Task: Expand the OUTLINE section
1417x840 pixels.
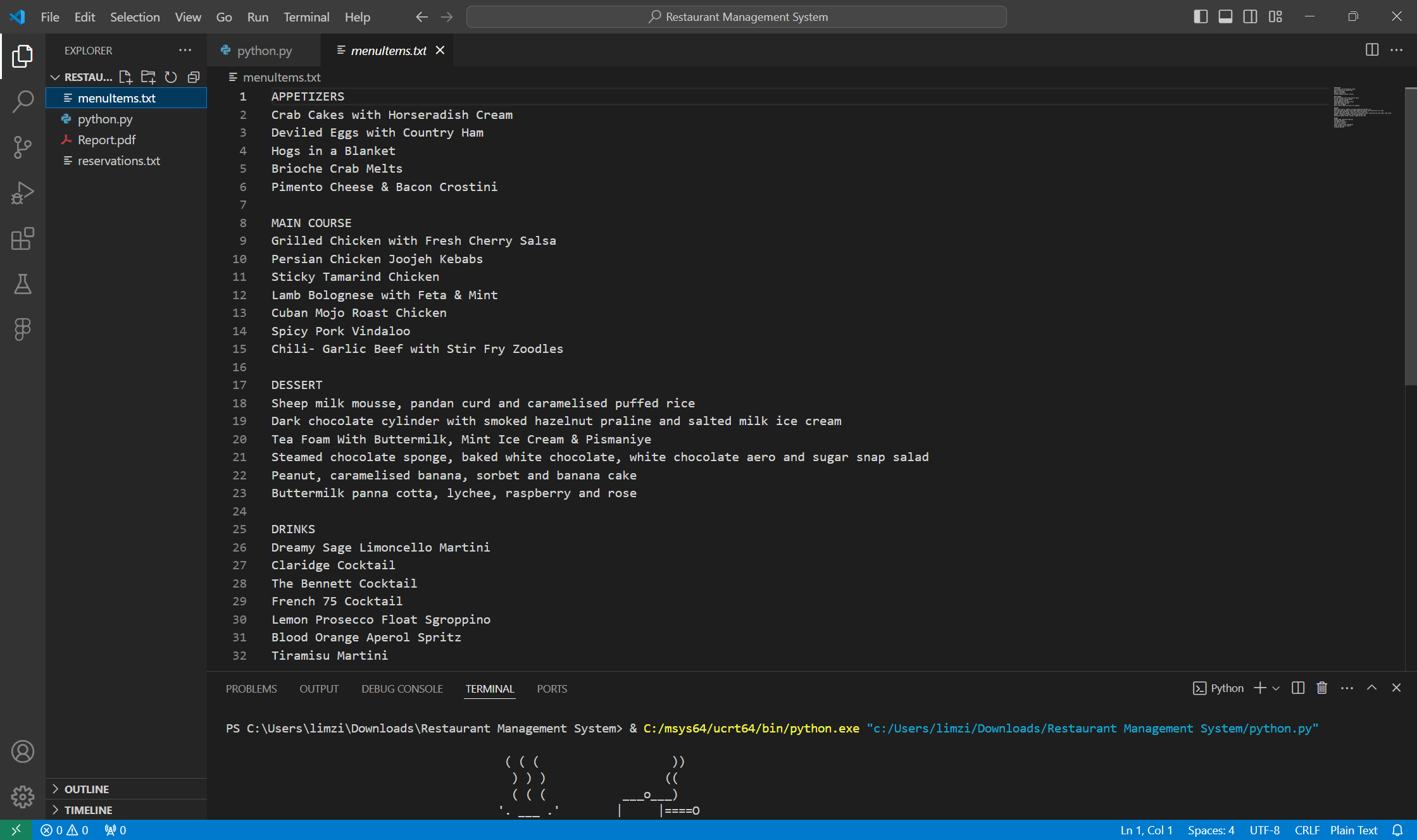Action: pos(87,789)
